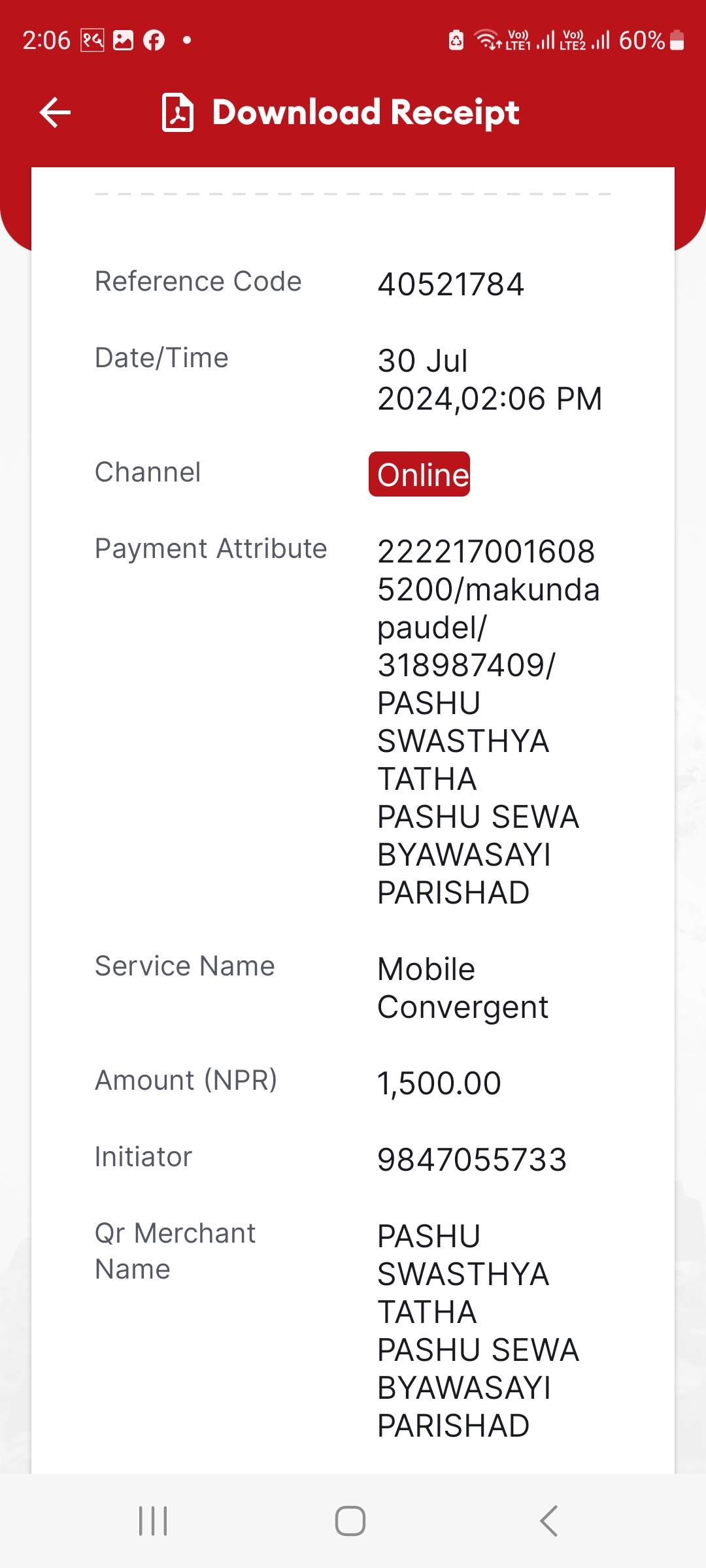The width and height of the screenshot is (706, 1568).
Task: Tap the amount value 1,500.00
Action: [x=439, y=1084]
